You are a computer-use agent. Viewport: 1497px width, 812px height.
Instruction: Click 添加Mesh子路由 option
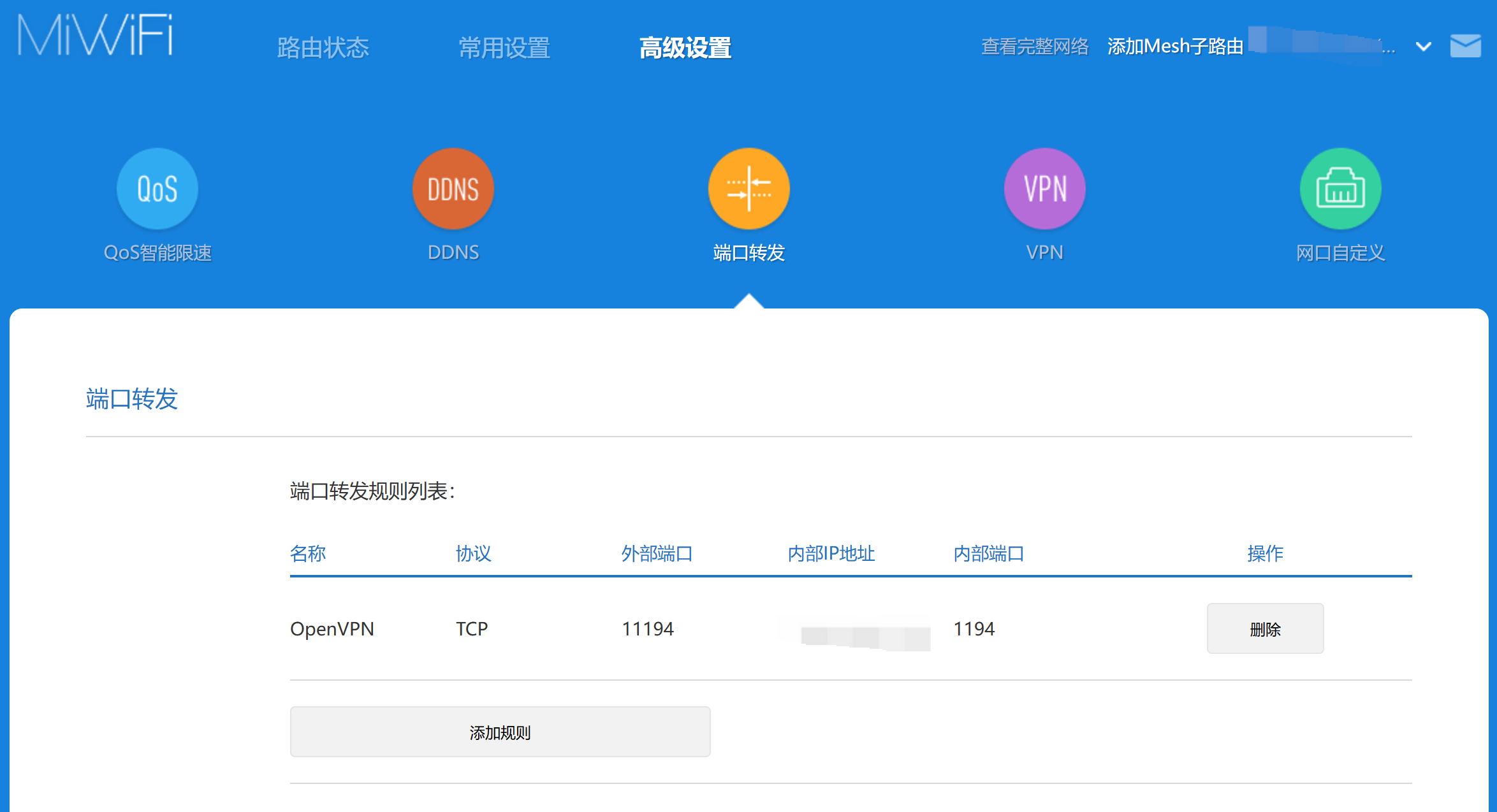tap(1175, 47)
